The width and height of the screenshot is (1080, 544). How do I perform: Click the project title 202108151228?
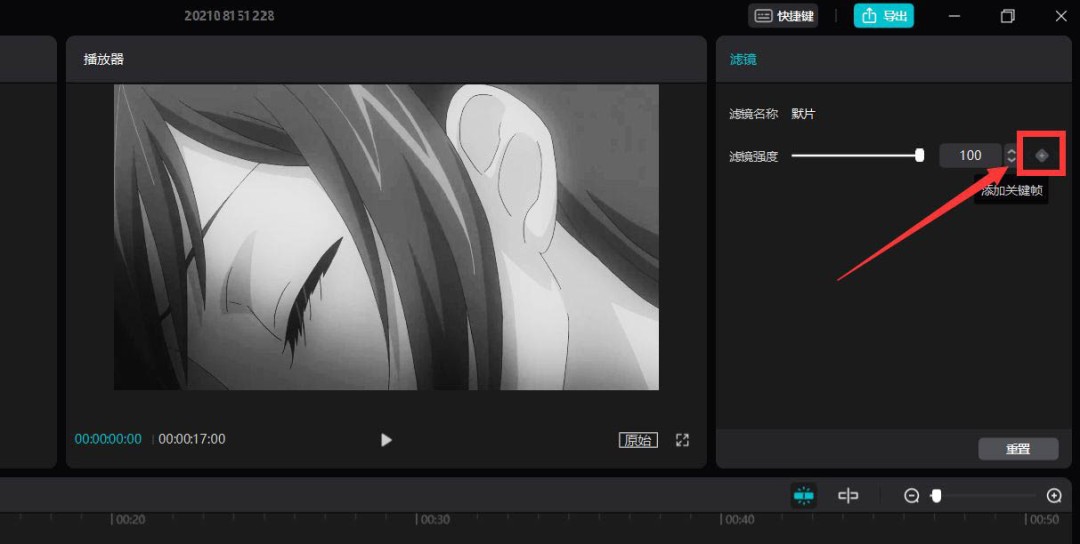tap(229, 16)
